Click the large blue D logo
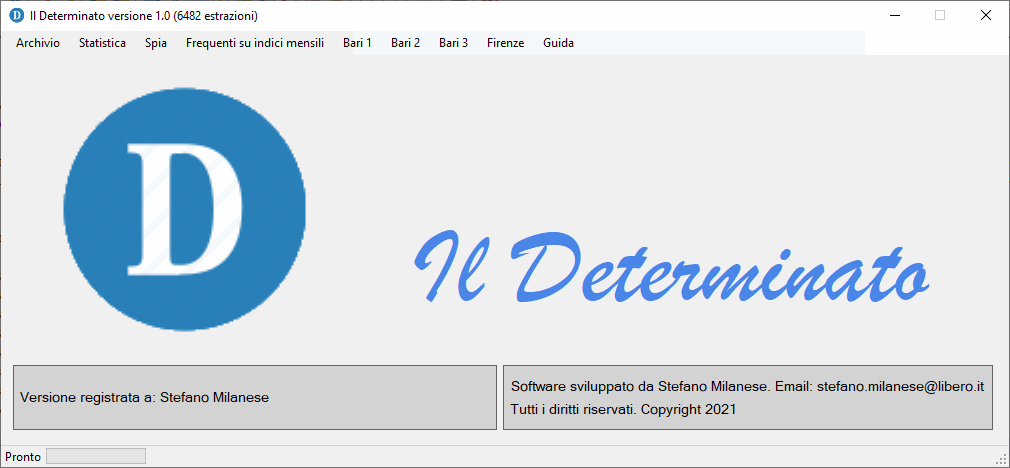 [184, 209]
